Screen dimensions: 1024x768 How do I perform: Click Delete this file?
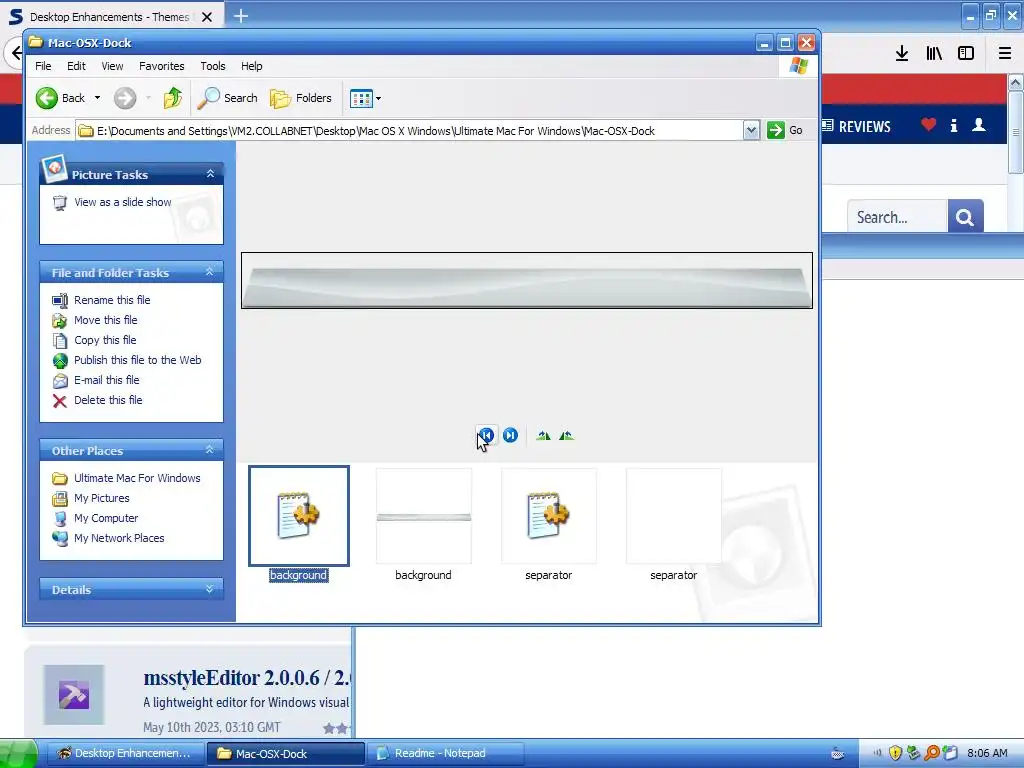pyautogui.click(x=108, y=400)
